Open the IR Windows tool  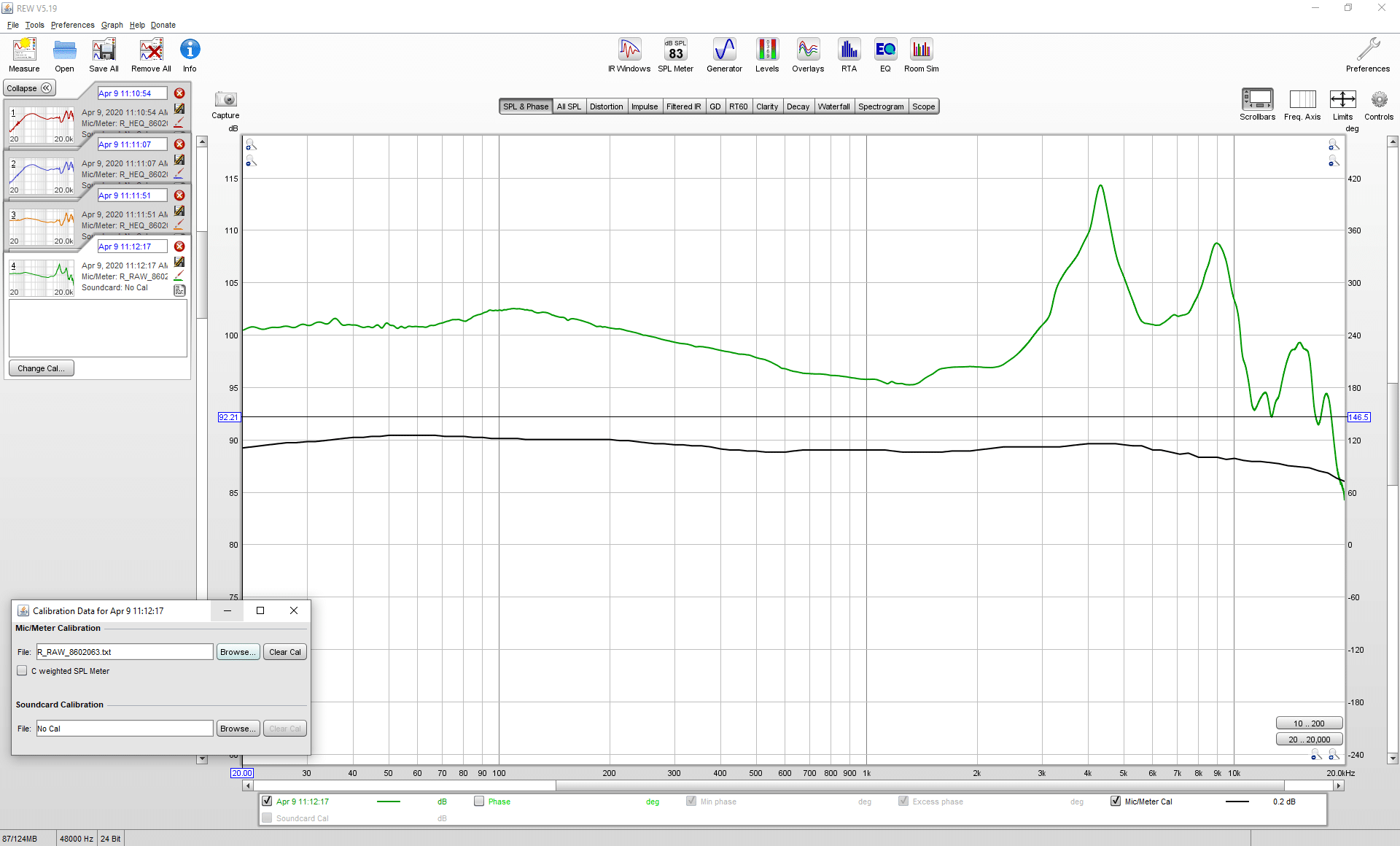pos(629,55)
